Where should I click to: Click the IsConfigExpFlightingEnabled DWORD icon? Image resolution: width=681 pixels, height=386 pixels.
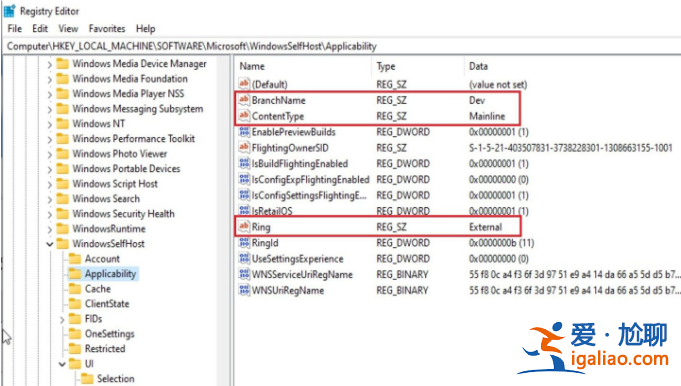click(244, 179)
